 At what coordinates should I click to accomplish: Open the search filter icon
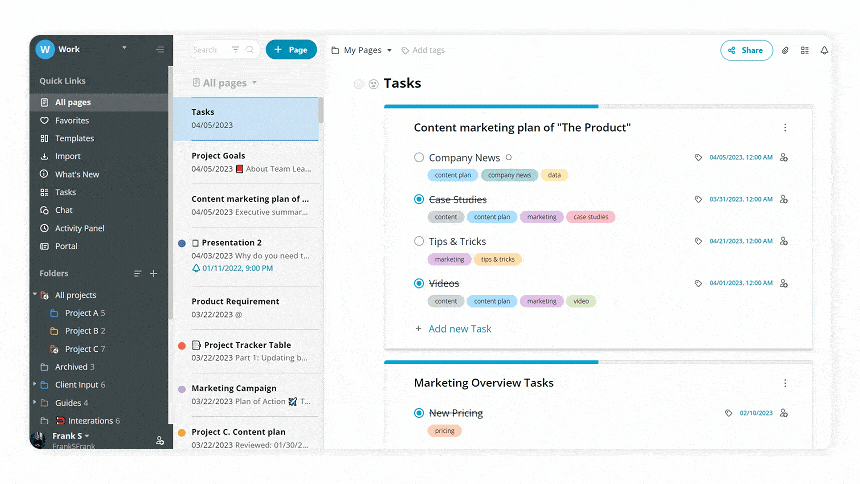pyautogui.click(x=235, y=50)
